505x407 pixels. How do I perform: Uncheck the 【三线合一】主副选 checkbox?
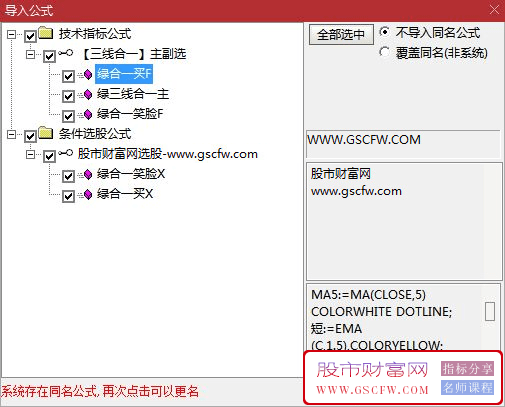tap(49, 56)
